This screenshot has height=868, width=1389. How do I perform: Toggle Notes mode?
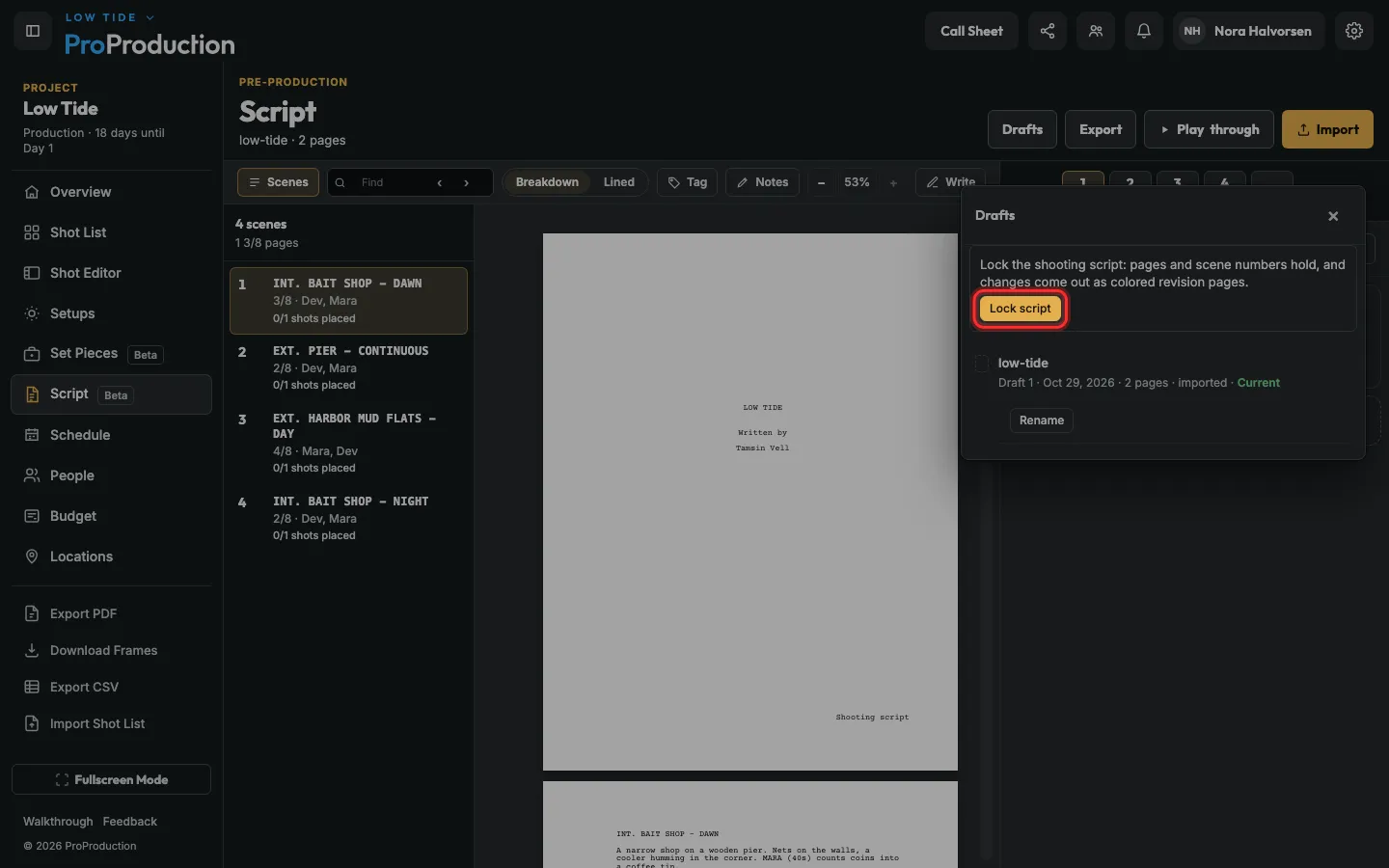coord(762,182)
